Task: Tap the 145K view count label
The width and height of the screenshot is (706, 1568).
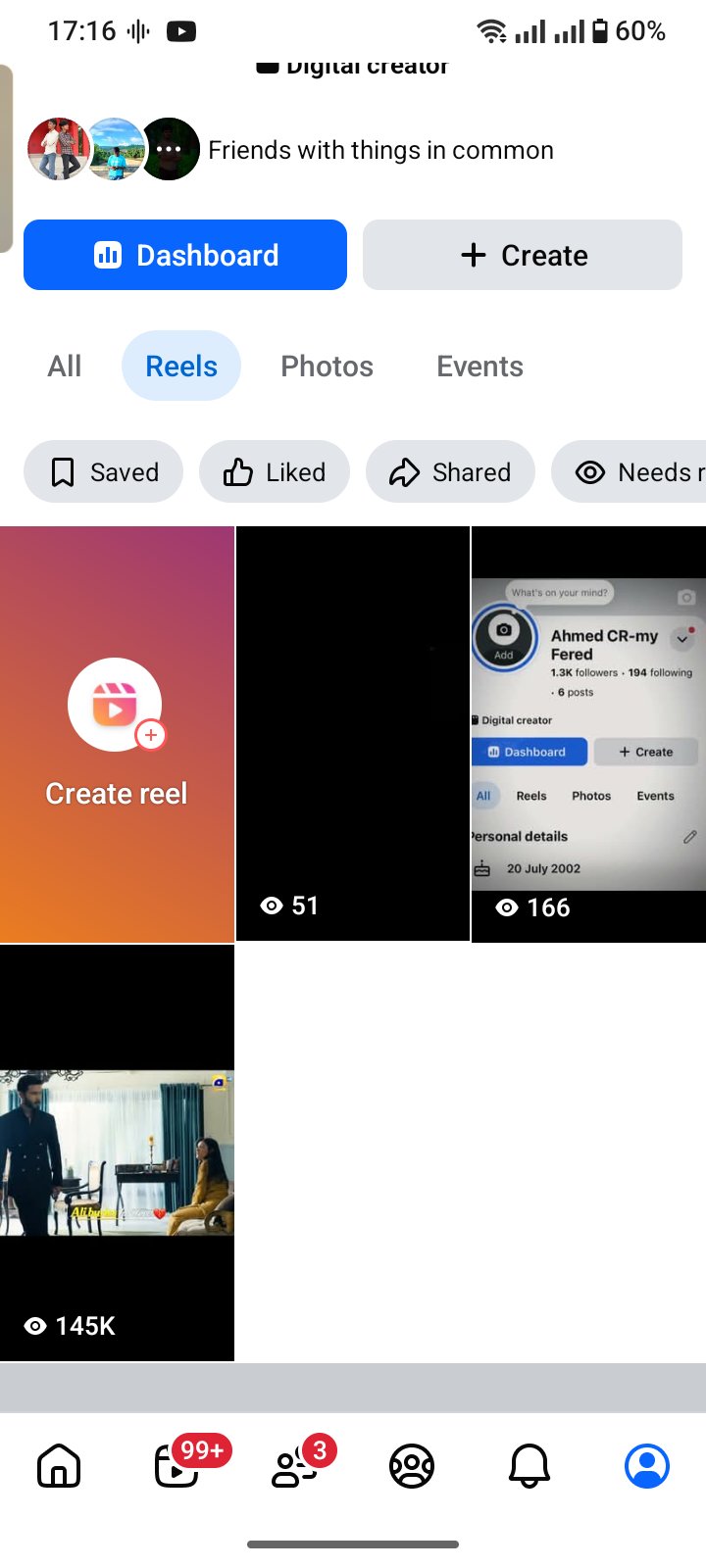Action: pos(70,1326)
